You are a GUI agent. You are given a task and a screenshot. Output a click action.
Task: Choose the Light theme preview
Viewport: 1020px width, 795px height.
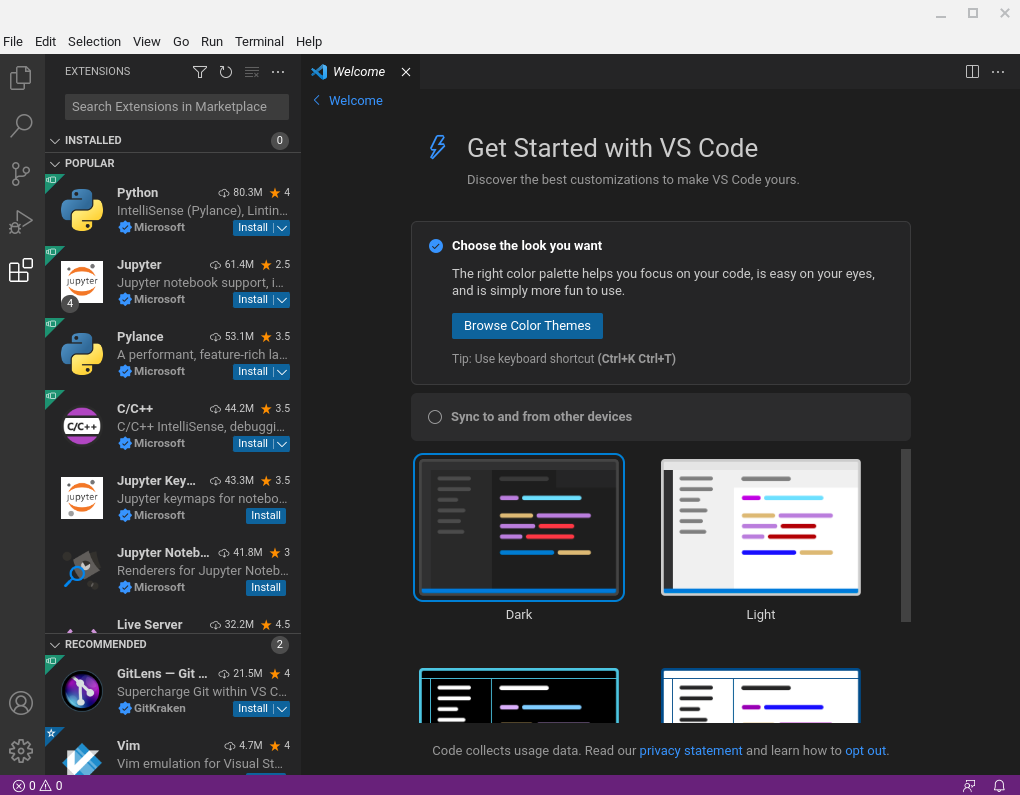coord(760,528)
